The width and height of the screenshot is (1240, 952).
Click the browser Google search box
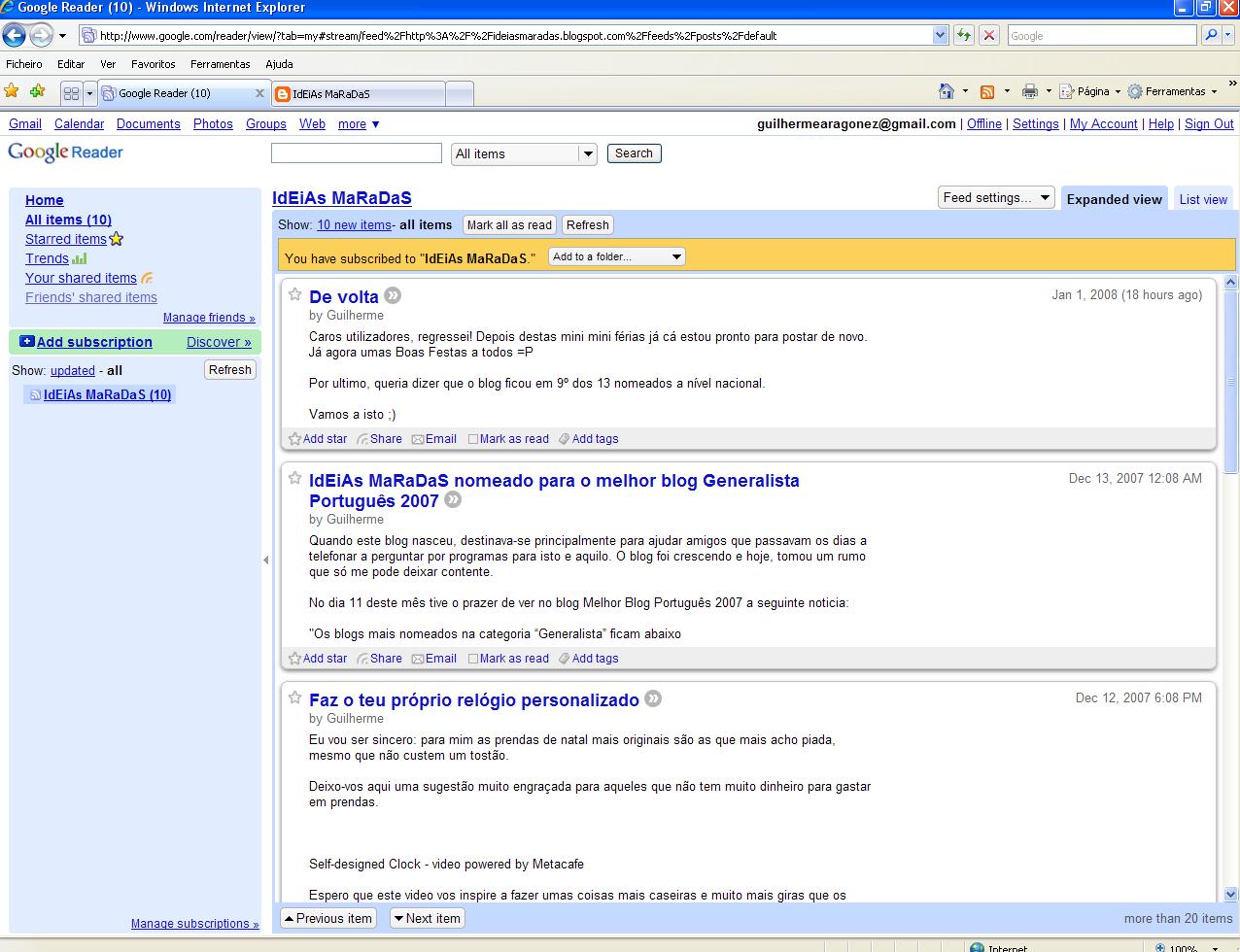1102,35
